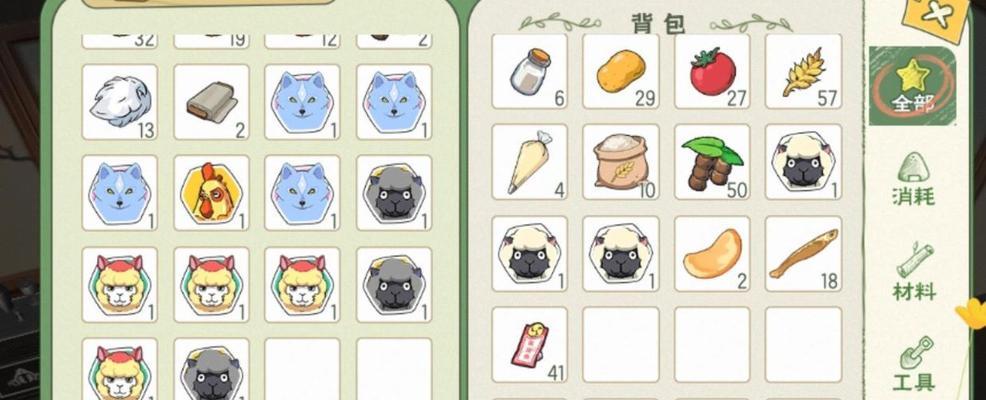Choose the red charm item showing 41
This screenshot has height=400, width=986.
[x=529, y=345]
